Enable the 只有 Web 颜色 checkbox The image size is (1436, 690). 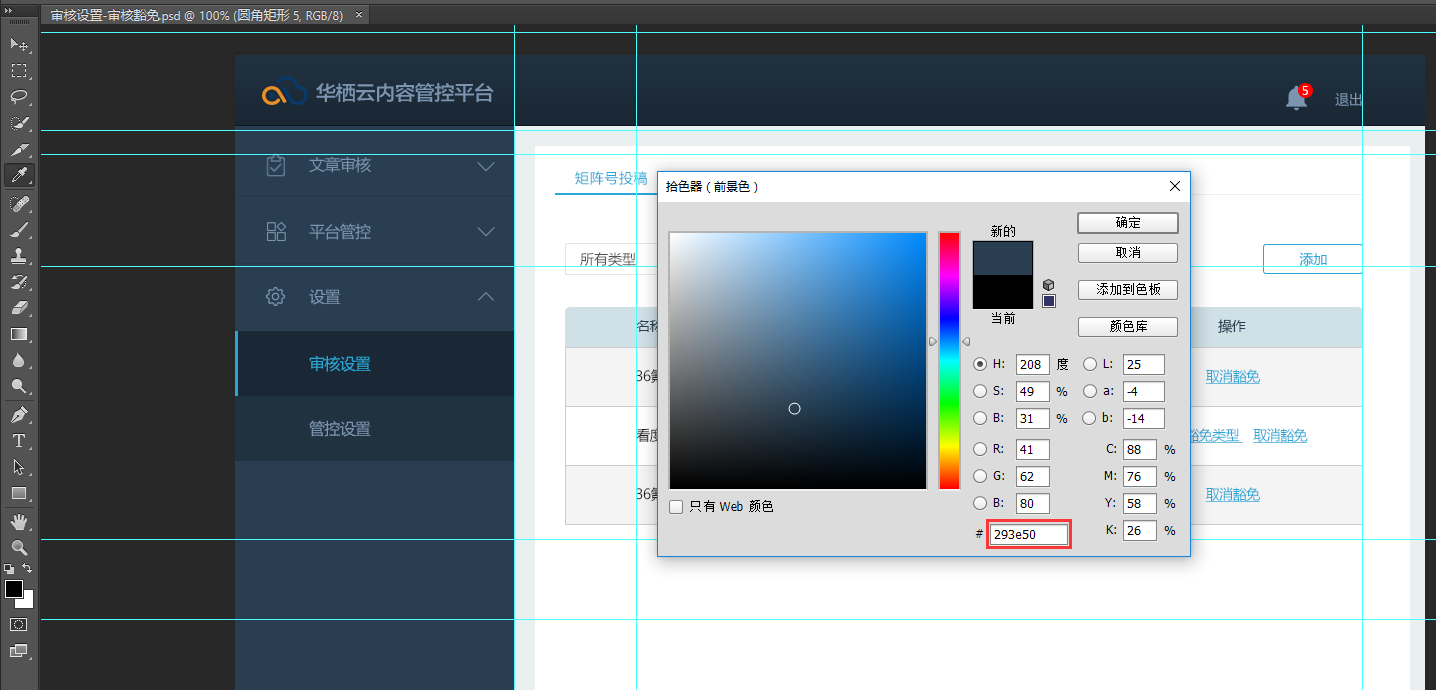pos(677,507)
